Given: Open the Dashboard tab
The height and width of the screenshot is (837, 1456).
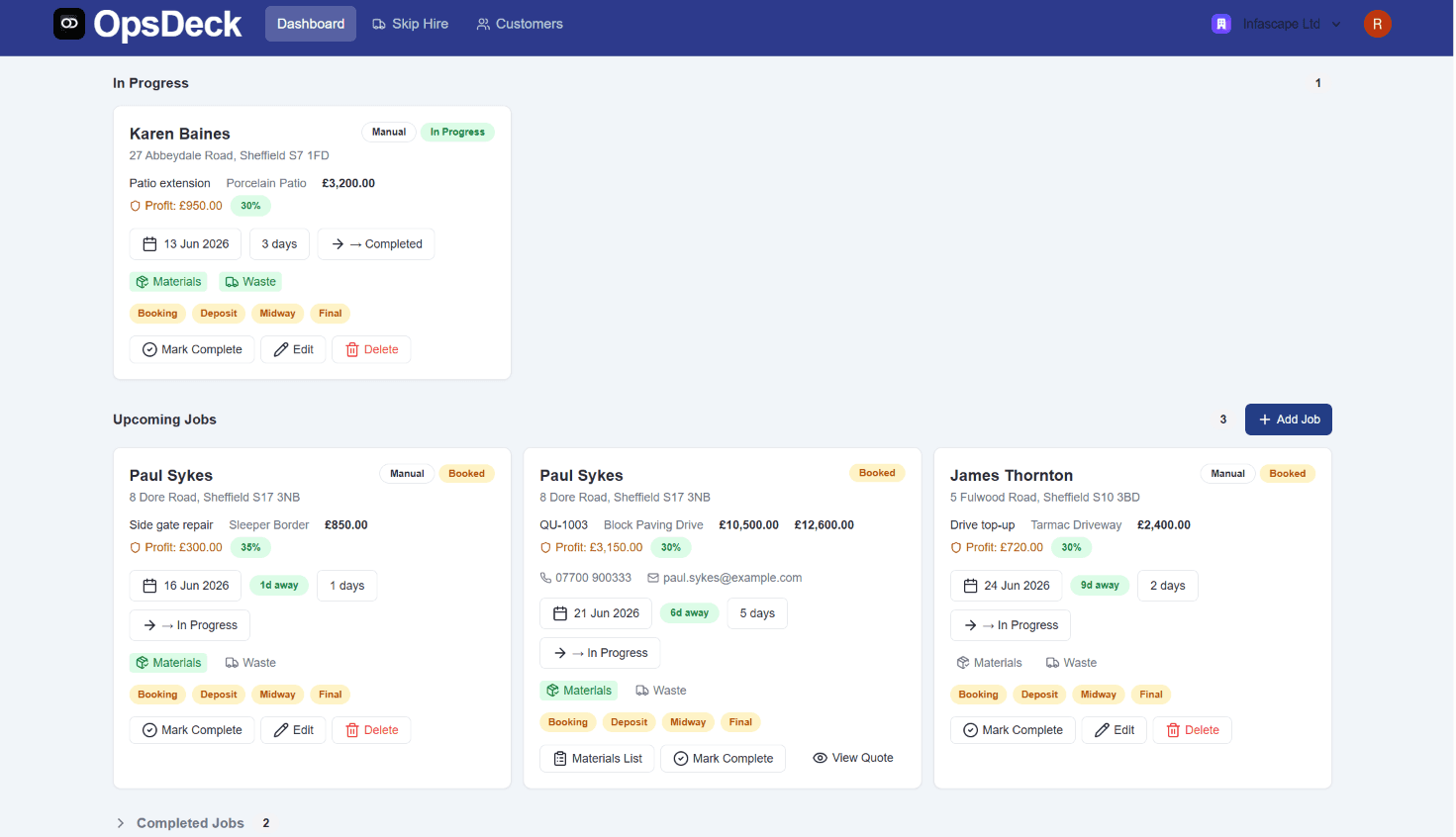Looking at the screenshot, I should click(311, 24).
